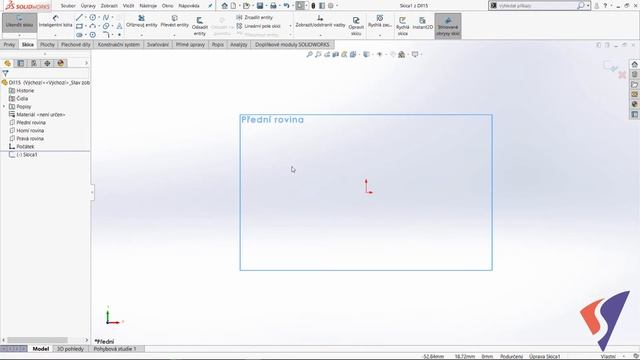
Task: Click Zrcadlit entity mirror command
Action: 255,18
